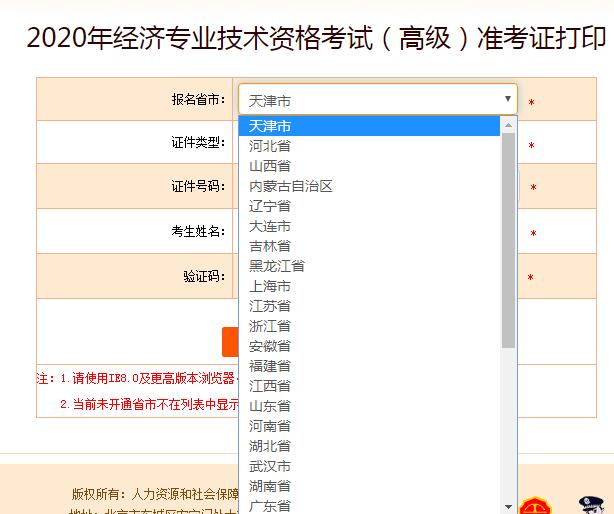
Task: Select 黑龙江省 in the province list
Action: [x=277, y=266]
